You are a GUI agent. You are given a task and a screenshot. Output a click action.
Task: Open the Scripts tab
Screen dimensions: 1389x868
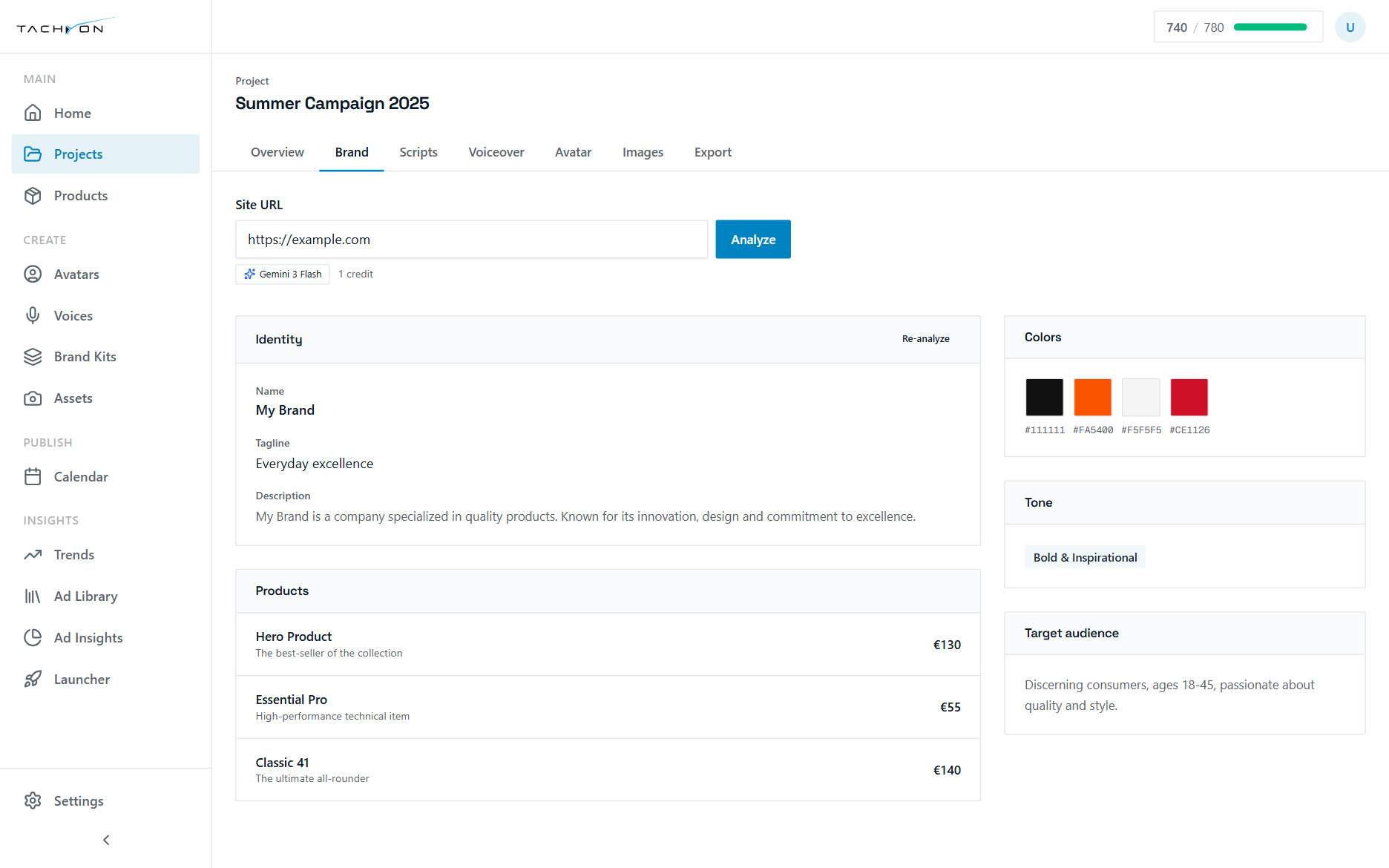pos(418,152)
